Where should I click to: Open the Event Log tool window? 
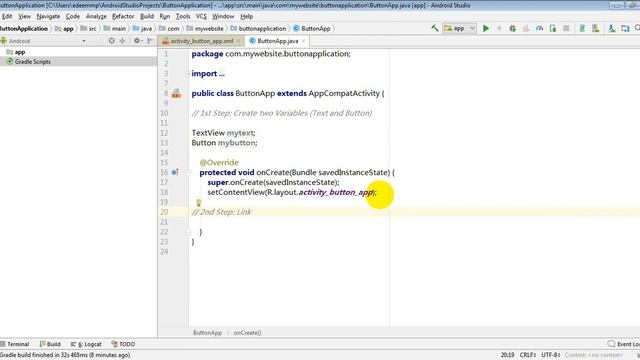coord(623,344)
